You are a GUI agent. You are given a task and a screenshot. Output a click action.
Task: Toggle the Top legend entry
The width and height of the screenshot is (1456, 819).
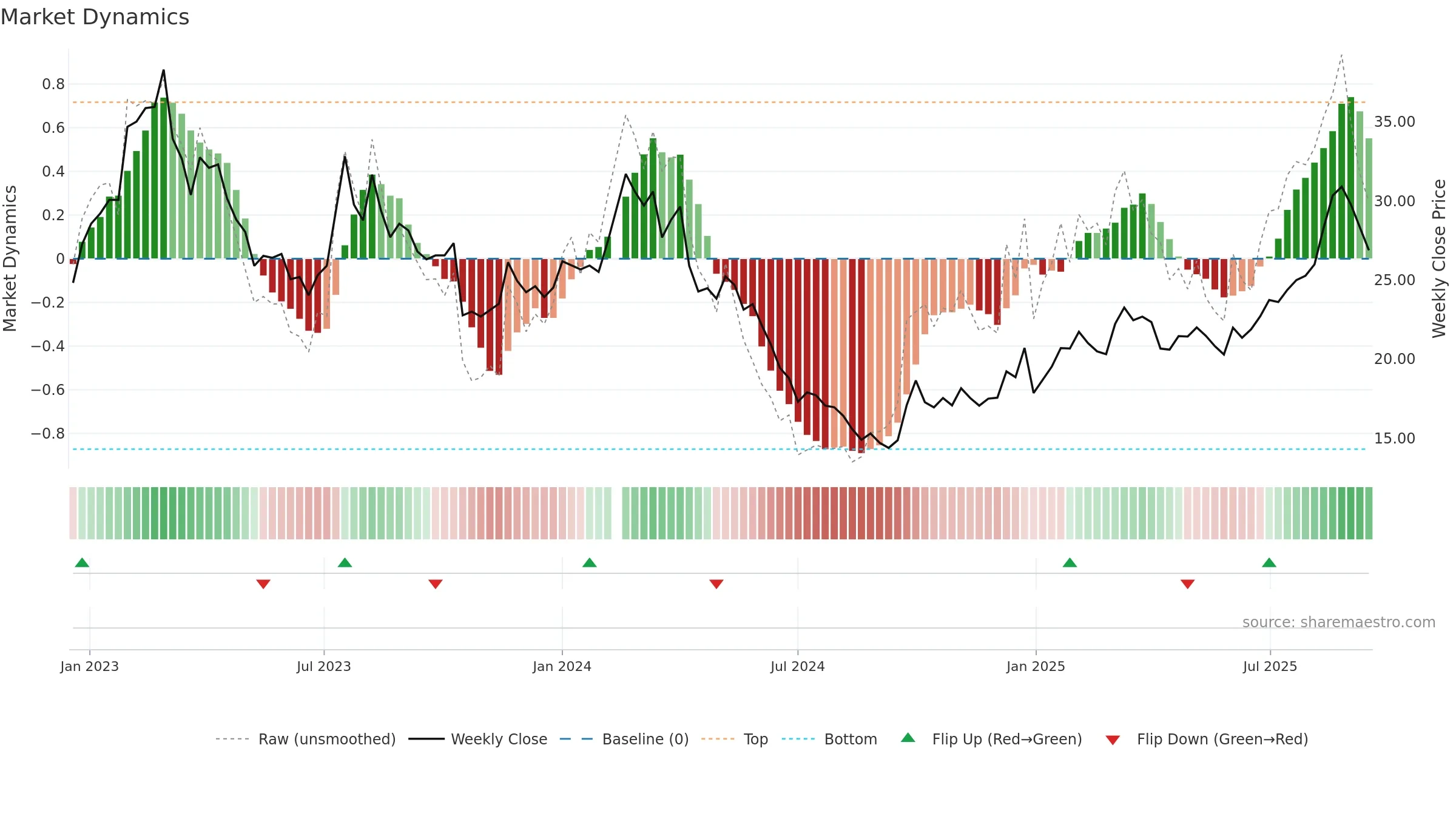point(756,739)
